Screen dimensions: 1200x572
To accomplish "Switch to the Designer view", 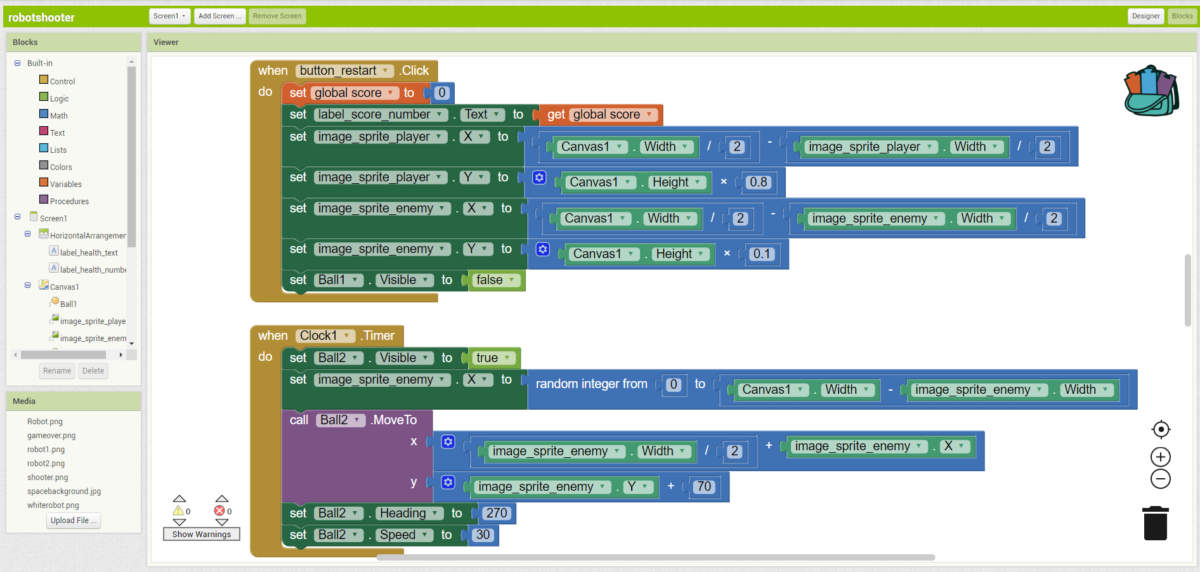I will 1145,16.
